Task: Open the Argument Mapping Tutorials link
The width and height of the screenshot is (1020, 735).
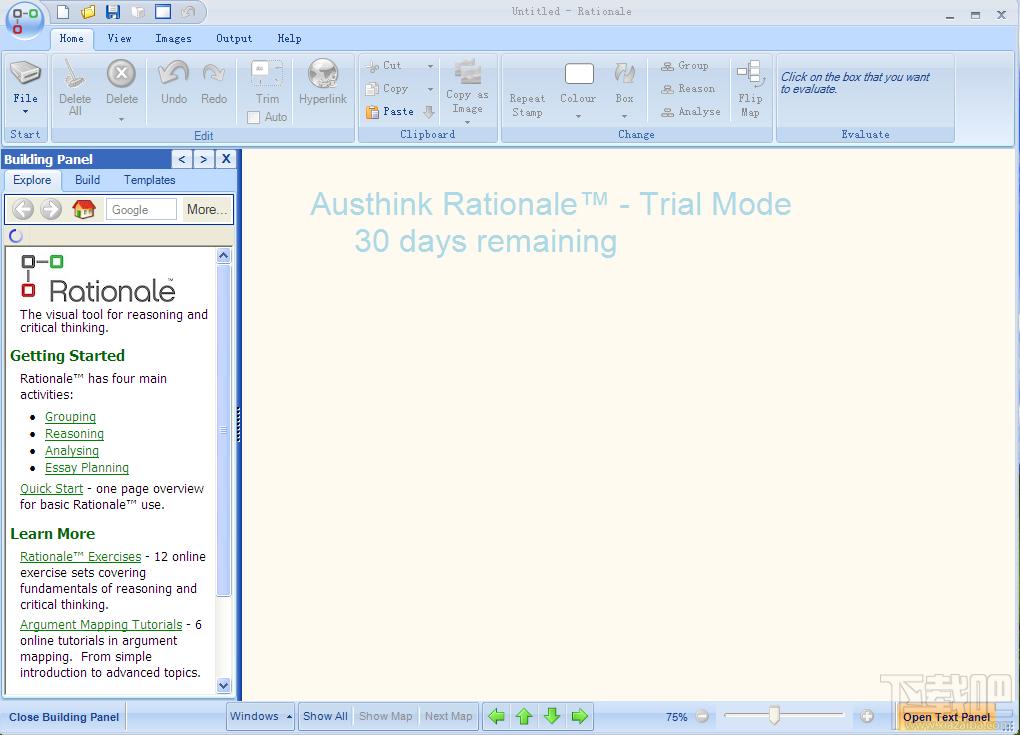Action: (101, 624)
